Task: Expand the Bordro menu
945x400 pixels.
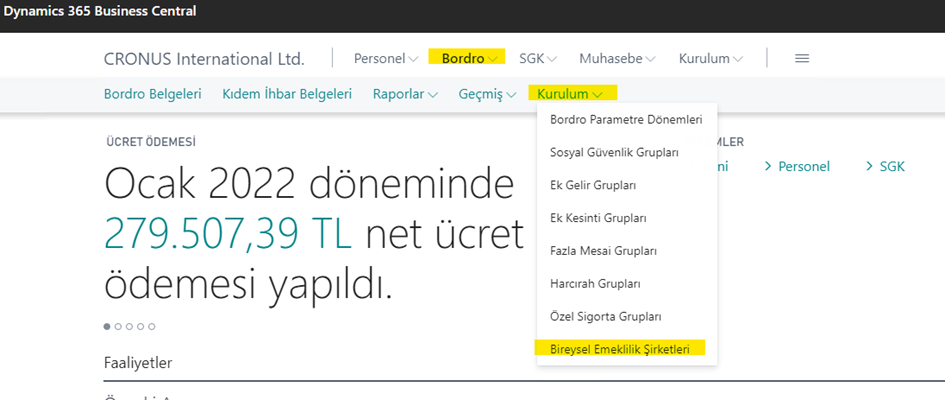Action: pos(469,58)
